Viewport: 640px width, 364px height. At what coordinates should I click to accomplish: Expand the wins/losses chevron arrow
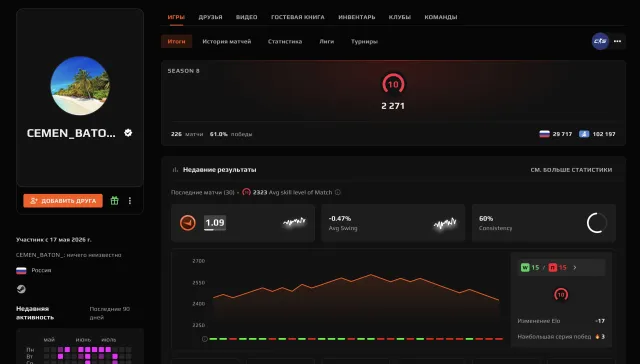(575, 268)
